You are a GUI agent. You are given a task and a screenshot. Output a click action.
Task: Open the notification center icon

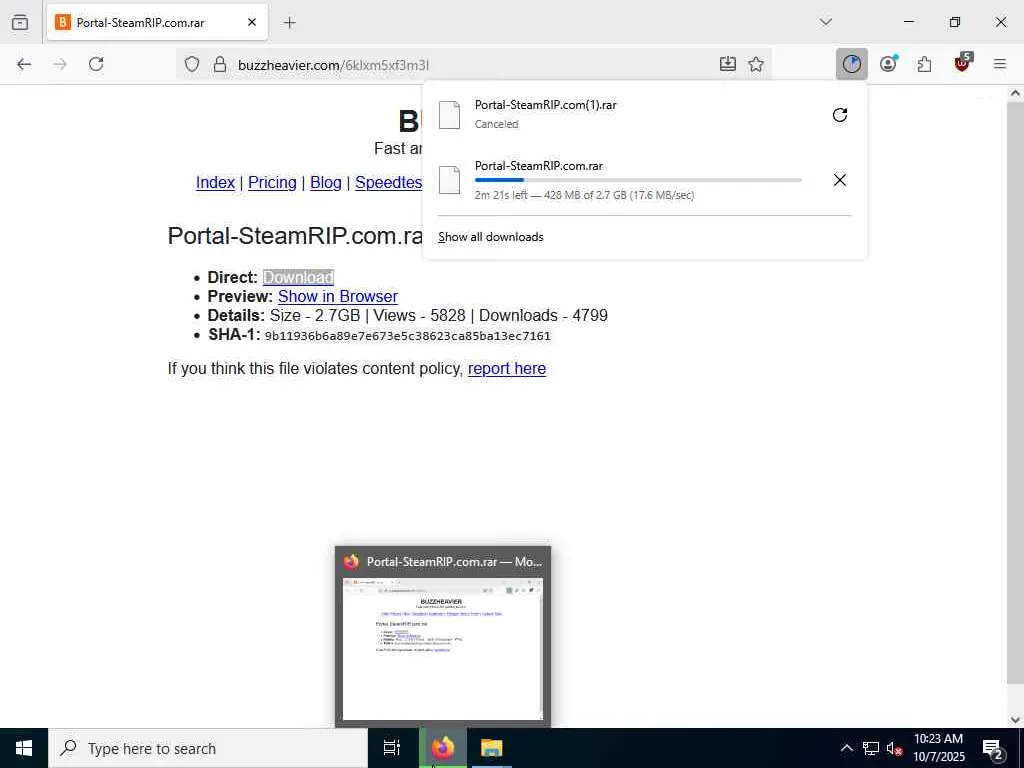tap(993, 750)
